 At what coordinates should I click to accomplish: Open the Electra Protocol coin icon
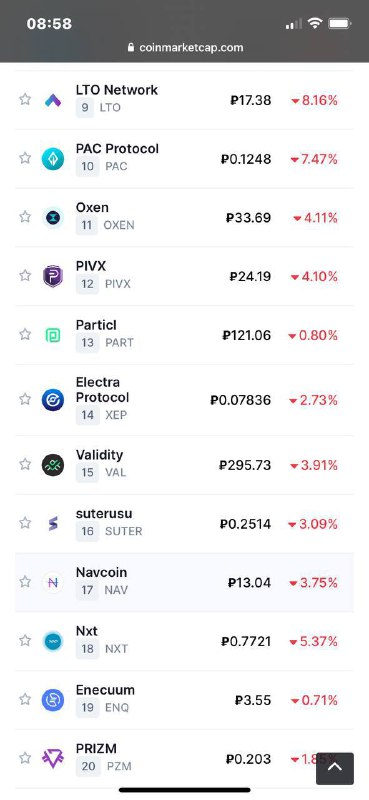pos(53,399)
